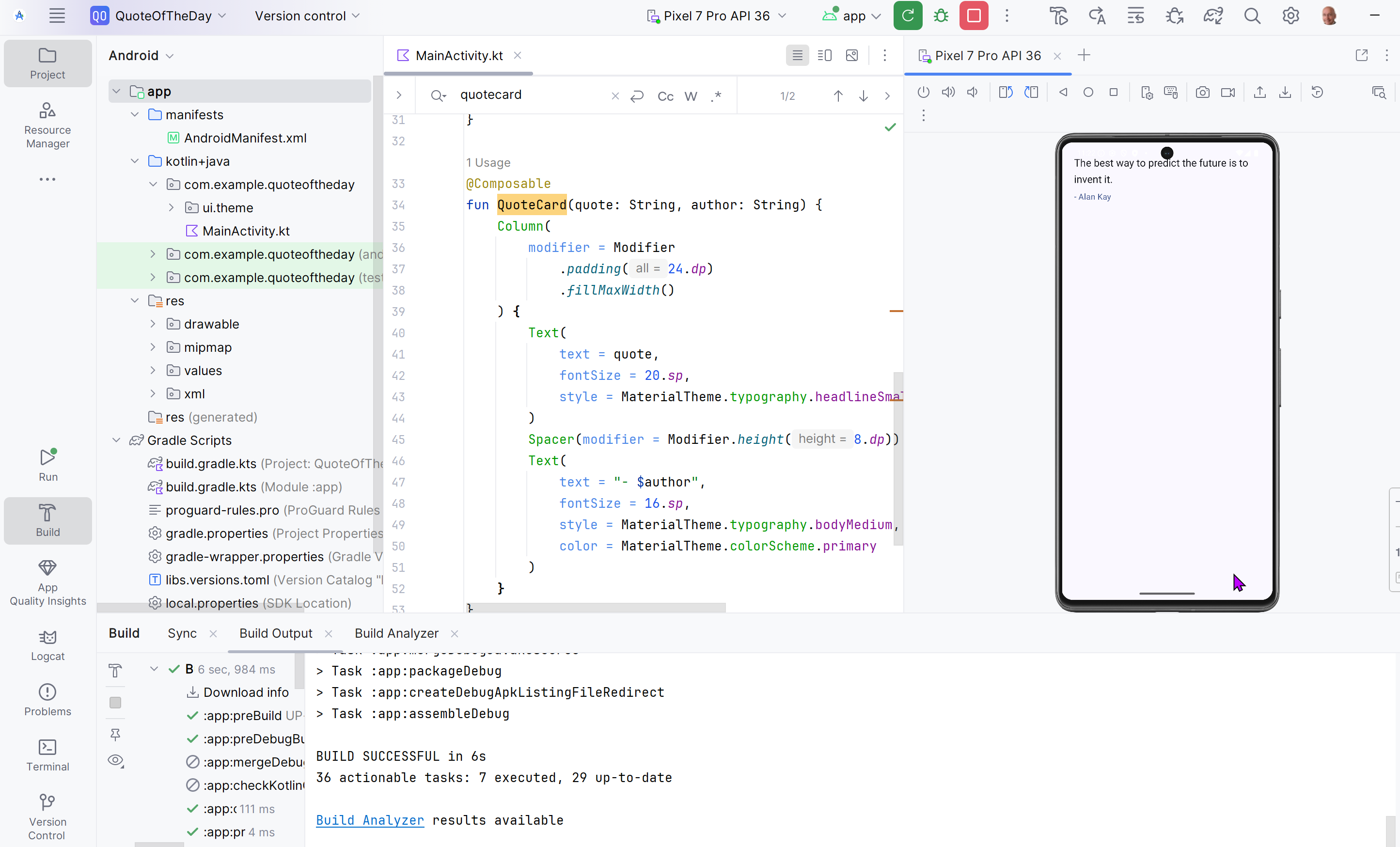Open the Build Analyzer link
1400x847 pixels.
coord(370,820)
